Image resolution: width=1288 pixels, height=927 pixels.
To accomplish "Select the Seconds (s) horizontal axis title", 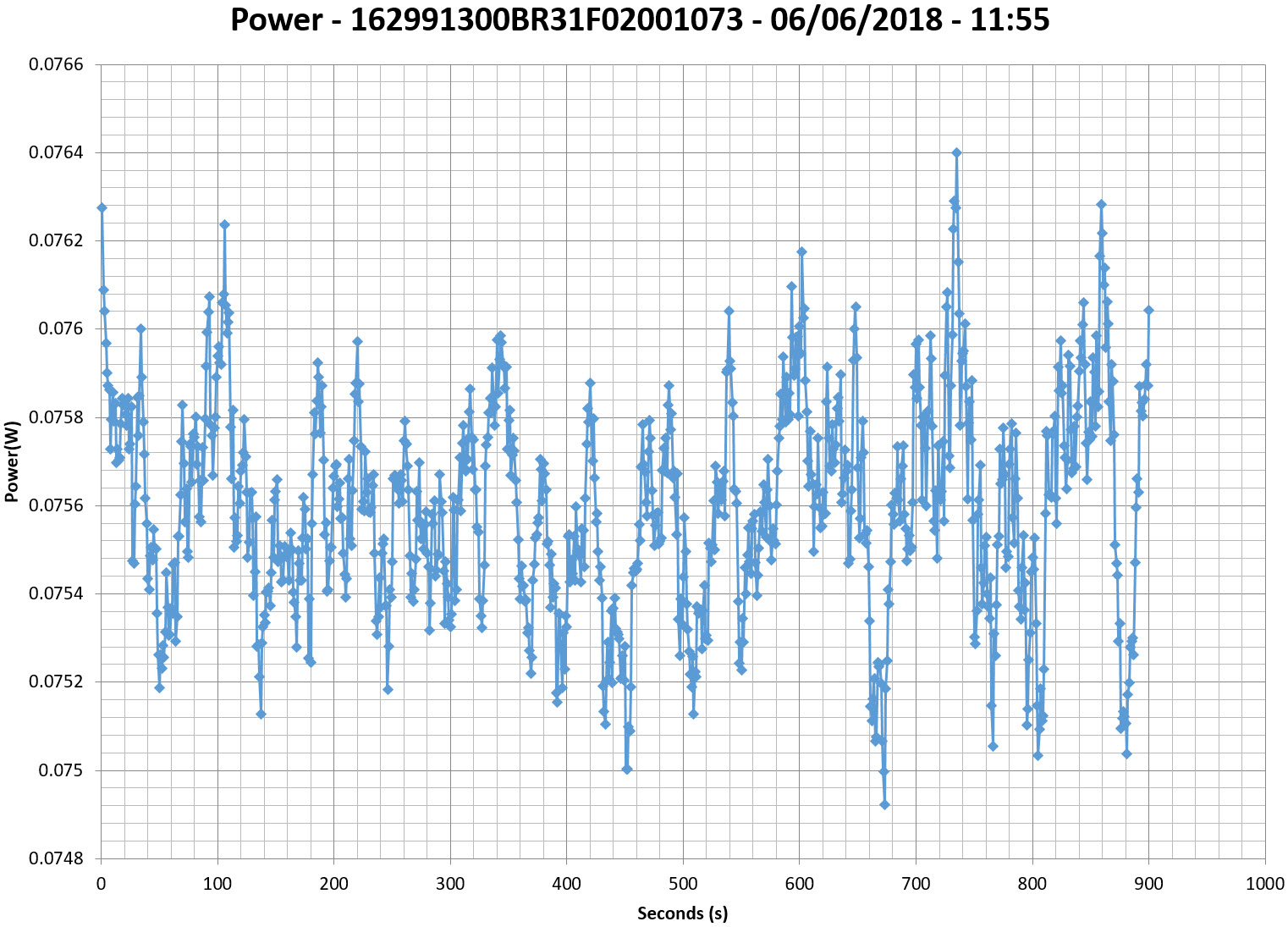I will click(x=682, y=913).
